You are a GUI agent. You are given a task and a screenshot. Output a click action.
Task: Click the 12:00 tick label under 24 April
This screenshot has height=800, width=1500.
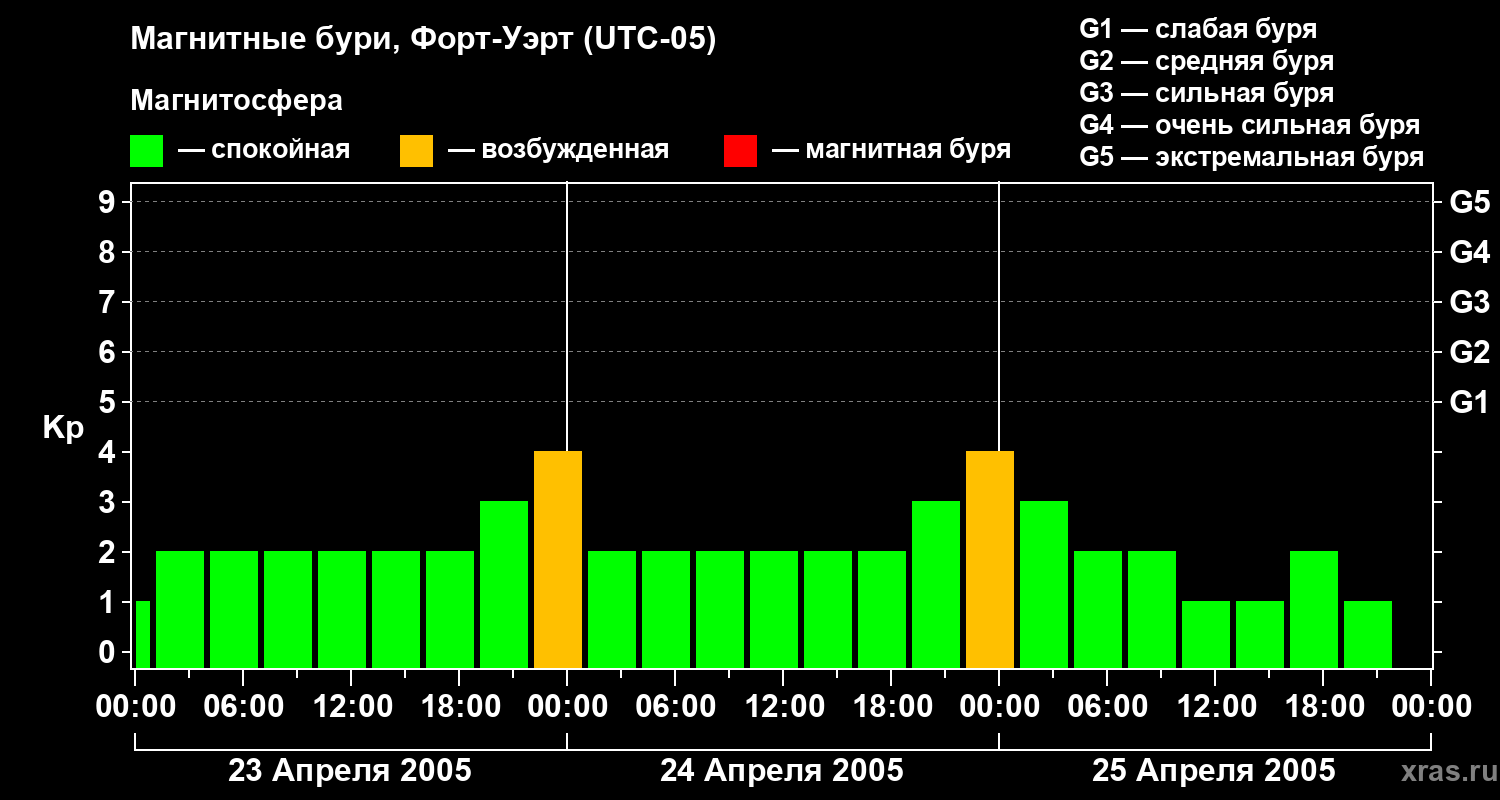tap(783, 706)
